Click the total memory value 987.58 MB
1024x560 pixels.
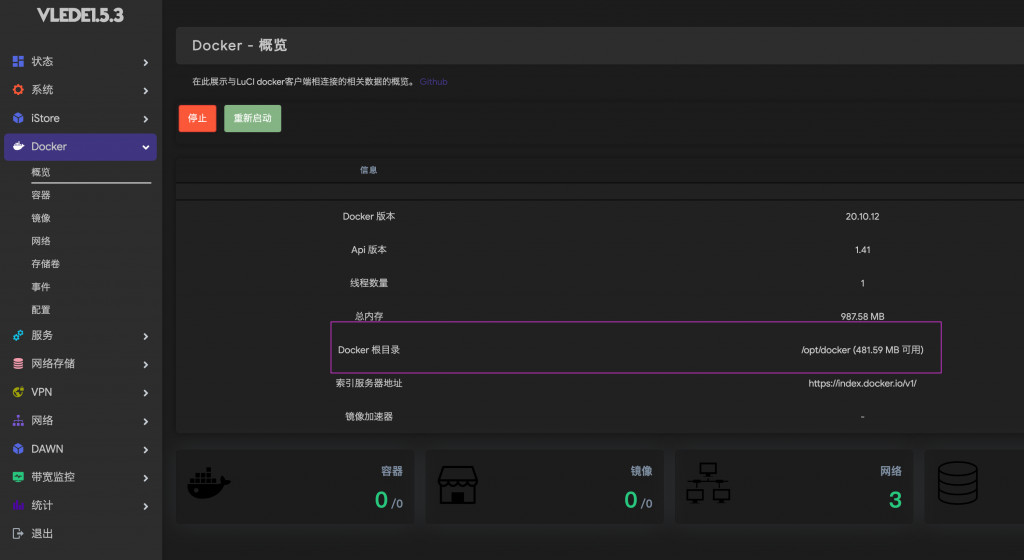pyautogui.click(x=862, y=316)
